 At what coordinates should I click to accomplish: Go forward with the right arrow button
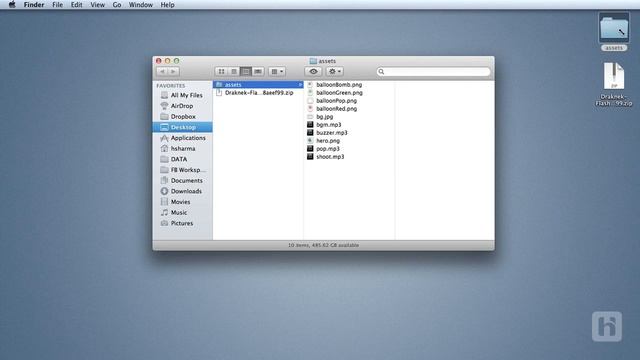[173, 71]
